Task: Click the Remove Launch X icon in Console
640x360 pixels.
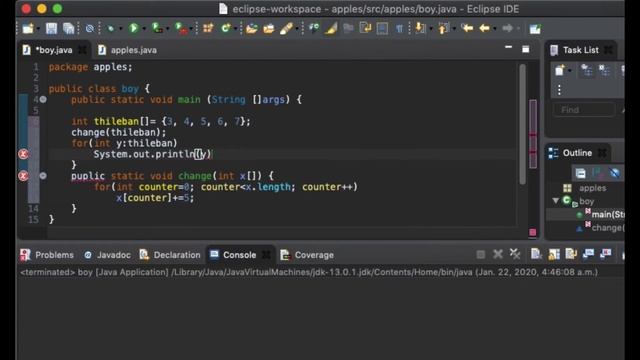Action: point(498,254)
